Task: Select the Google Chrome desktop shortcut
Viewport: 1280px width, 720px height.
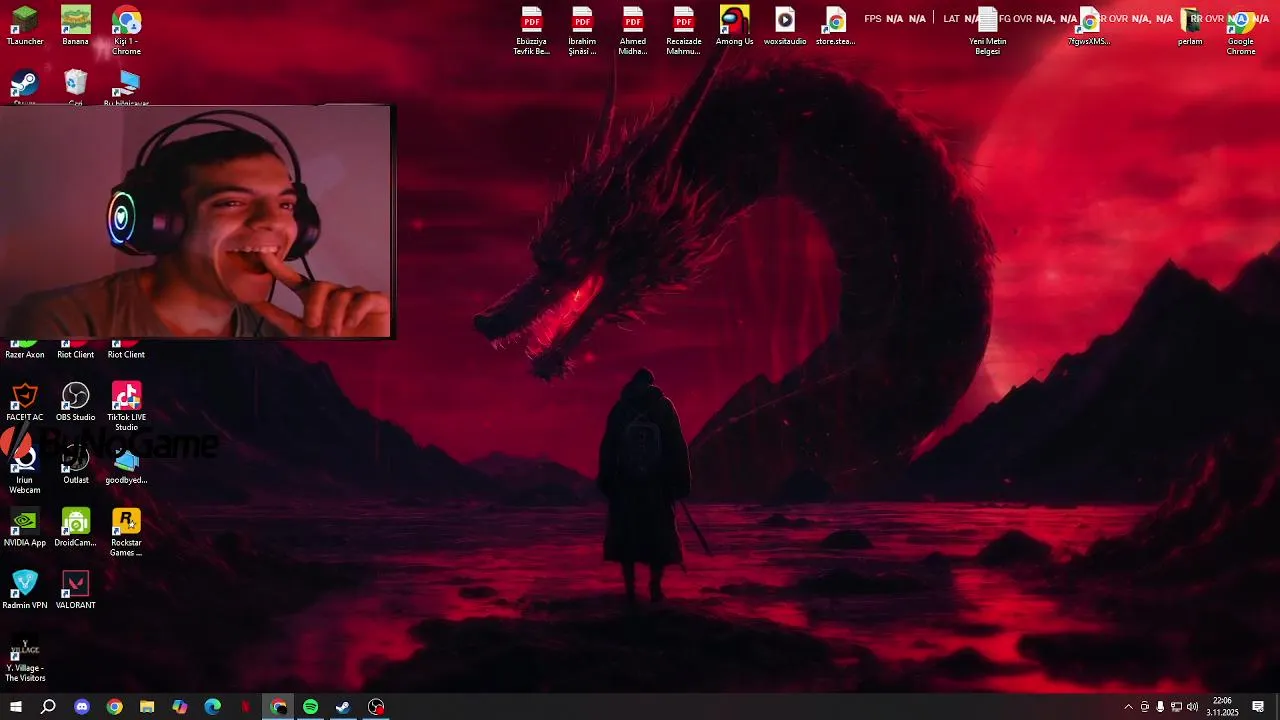Action: 1241,30
